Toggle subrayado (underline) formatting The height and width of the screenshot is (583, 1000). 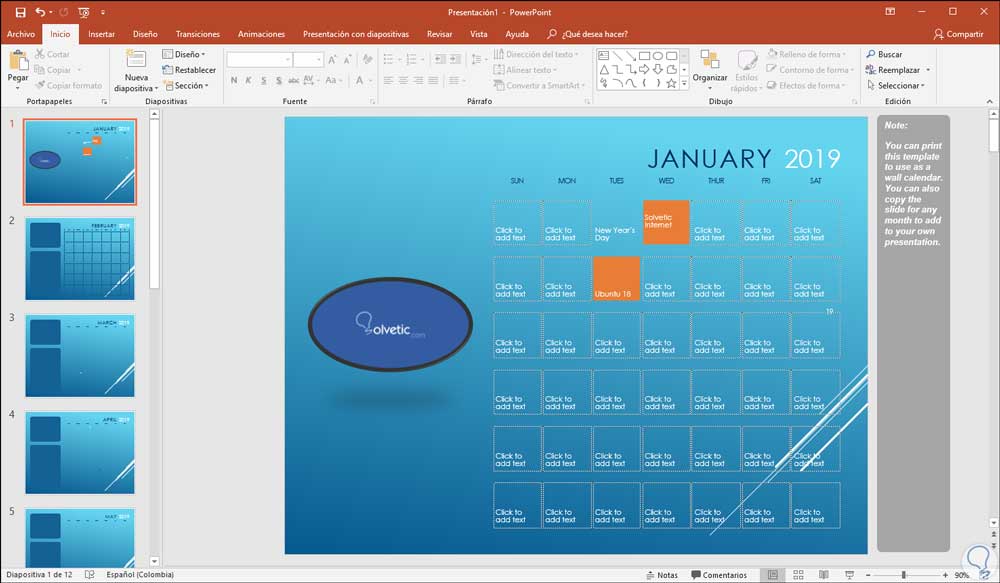tap(264, 80)
